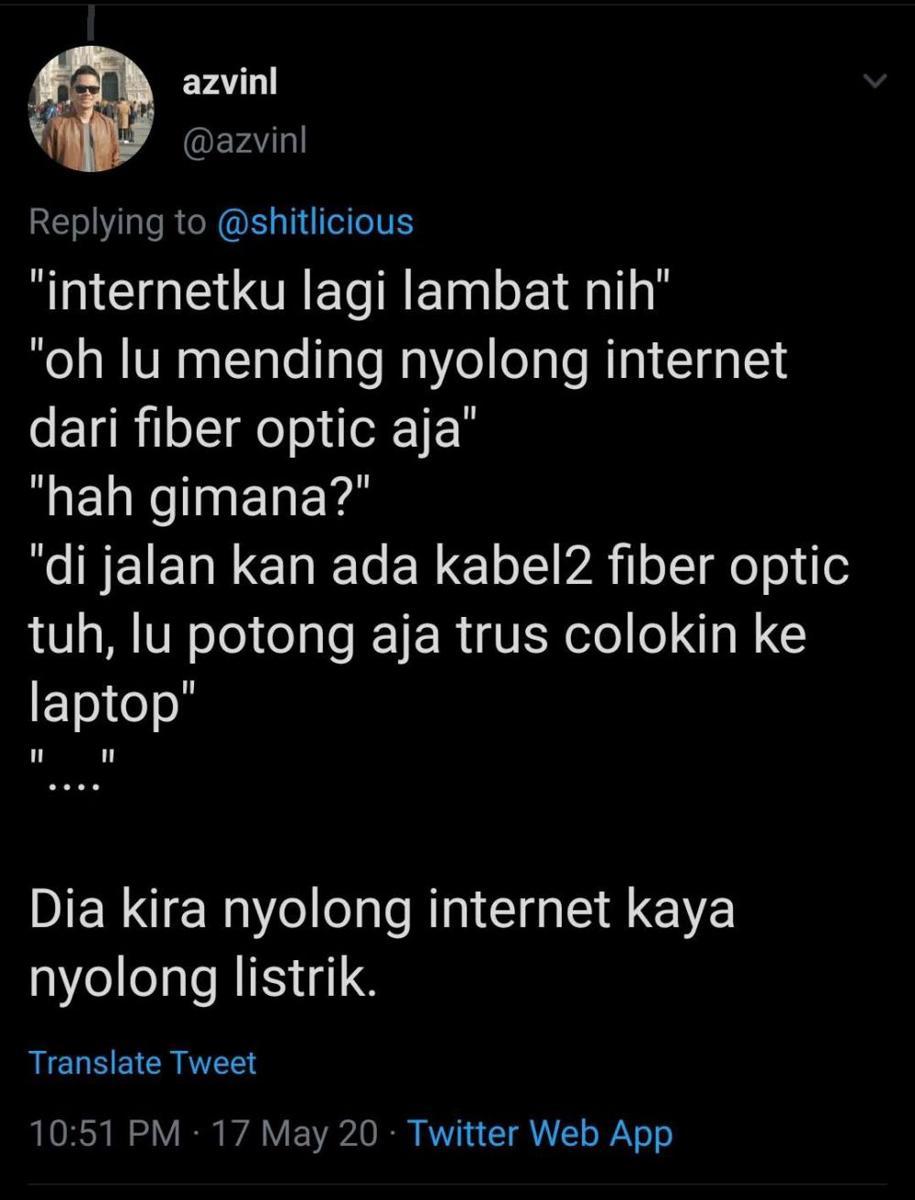This screenshot has width=915, height=1200.
Task: Click the line "oh lu mending nyolong internet"
Action: (409, 364)
